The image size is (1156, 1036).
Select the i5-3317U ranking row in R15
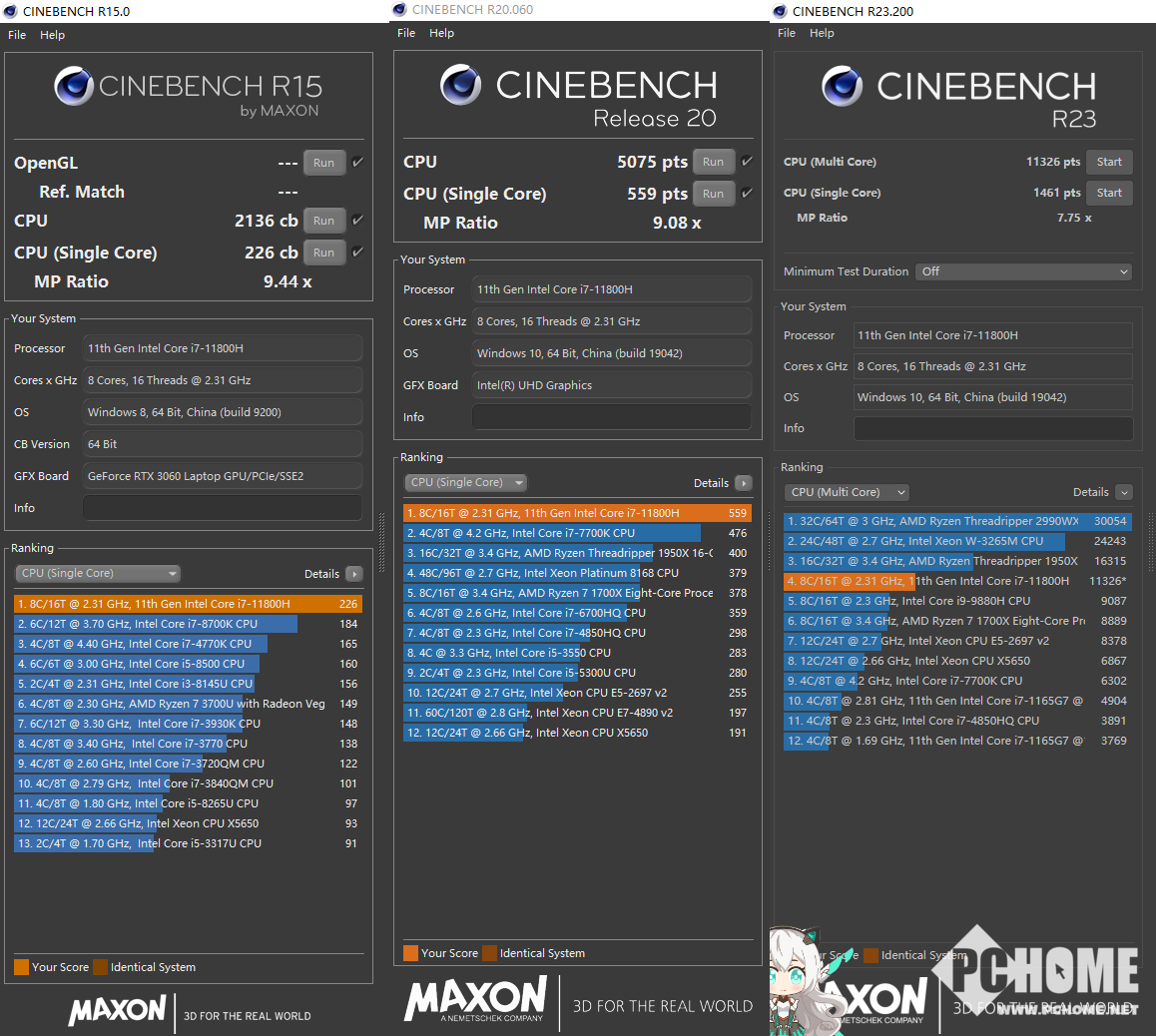188,843
